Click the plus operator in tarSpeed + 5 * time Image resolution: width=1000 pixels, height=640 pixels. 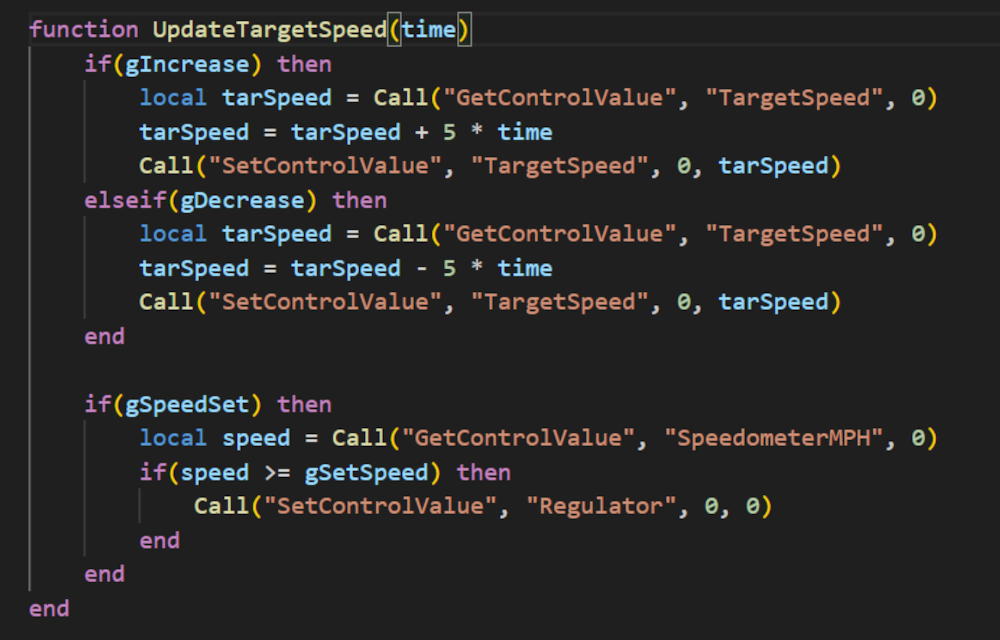[x=422, y=133]
